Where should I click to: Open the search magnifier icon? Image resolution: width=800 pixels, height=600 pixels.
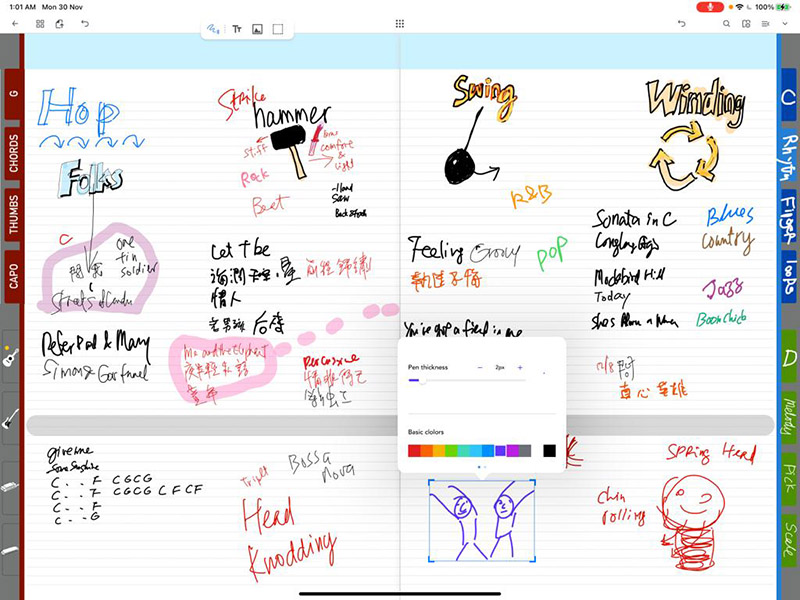[726, 23]
